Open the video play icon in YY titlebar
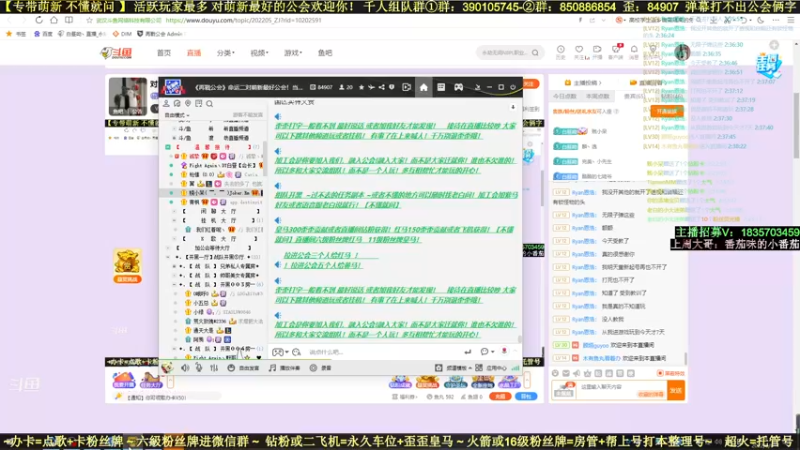Screen dimensions: 800x450 [x=406, y=87]
